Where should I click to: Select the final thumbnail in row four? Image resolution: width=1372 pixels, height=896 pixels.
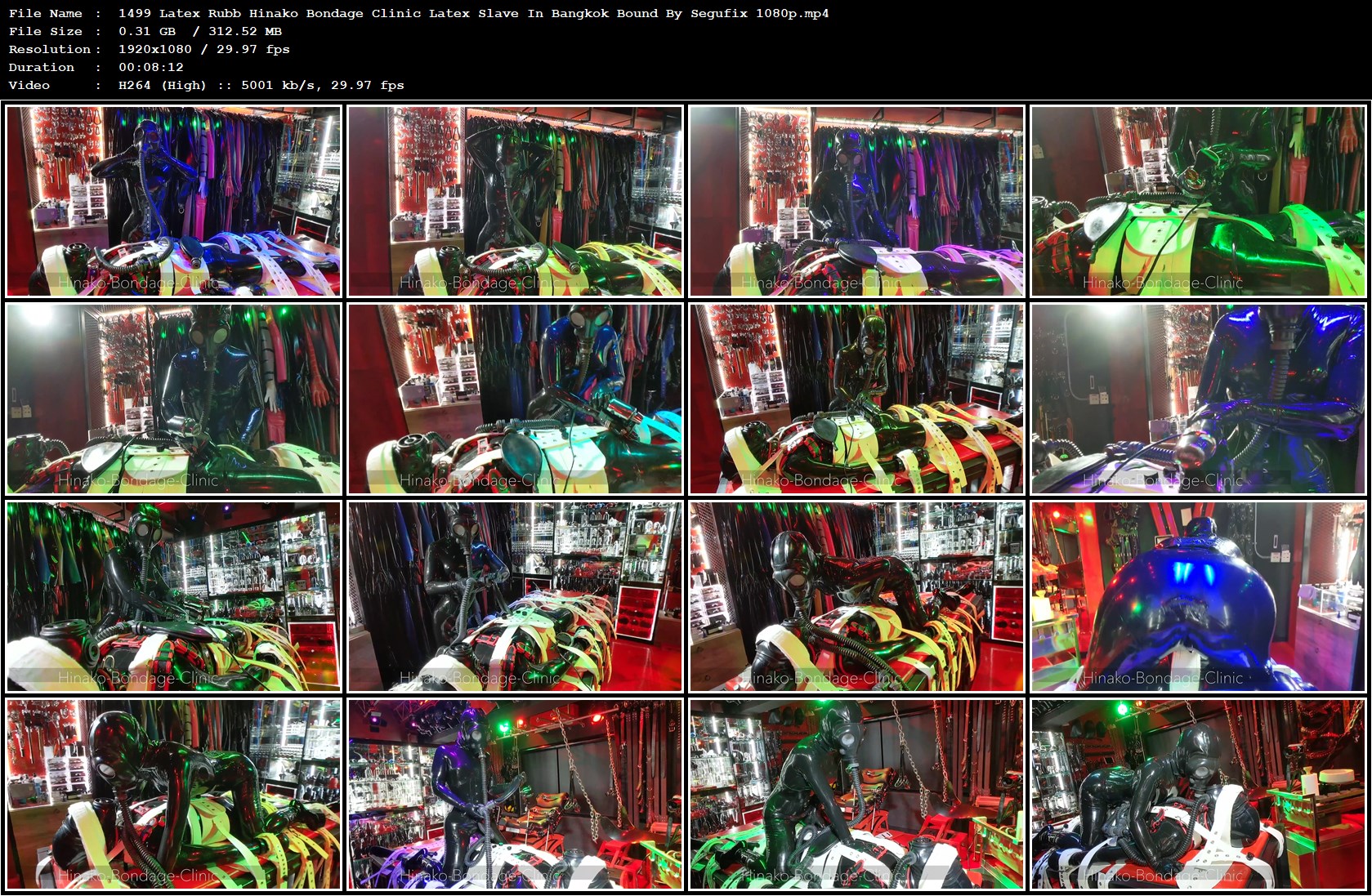(x=1199, y=795)
